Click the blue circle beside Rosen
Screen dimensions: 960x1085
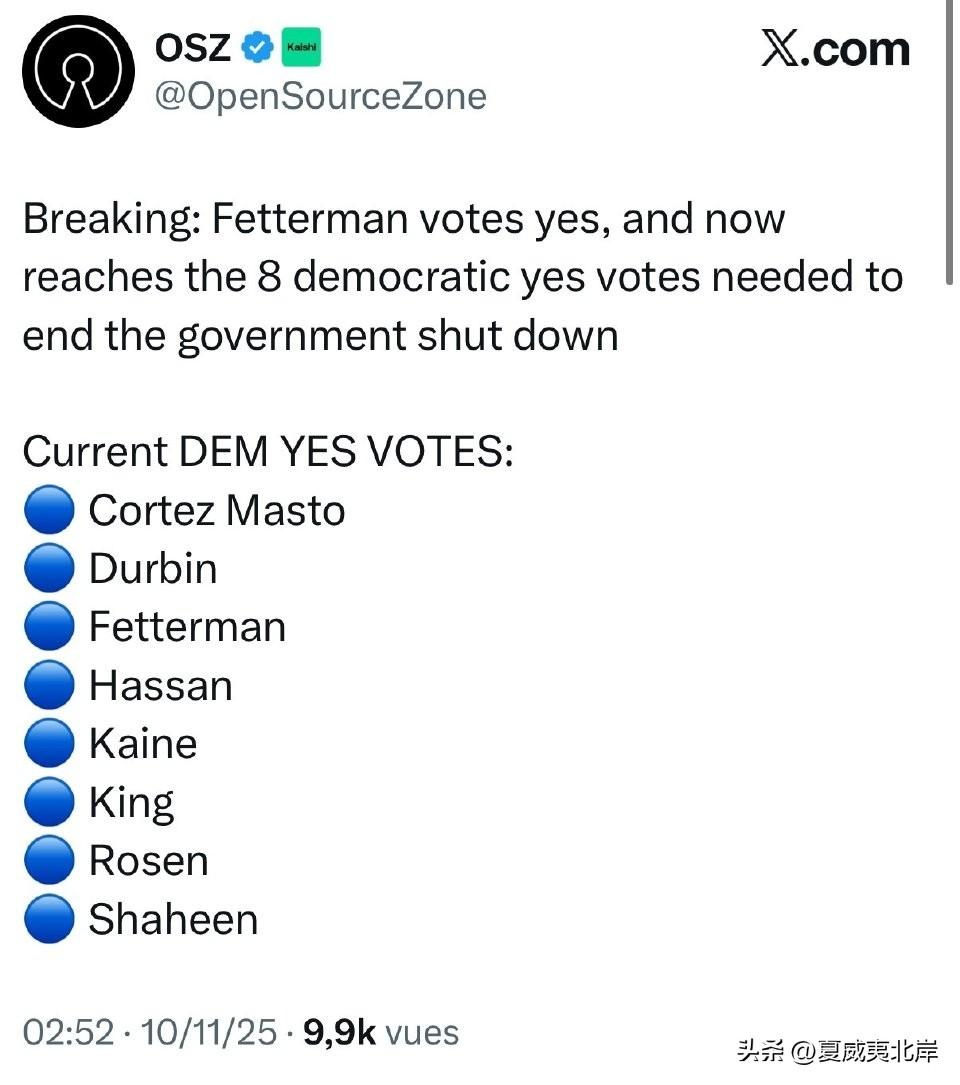49,861
